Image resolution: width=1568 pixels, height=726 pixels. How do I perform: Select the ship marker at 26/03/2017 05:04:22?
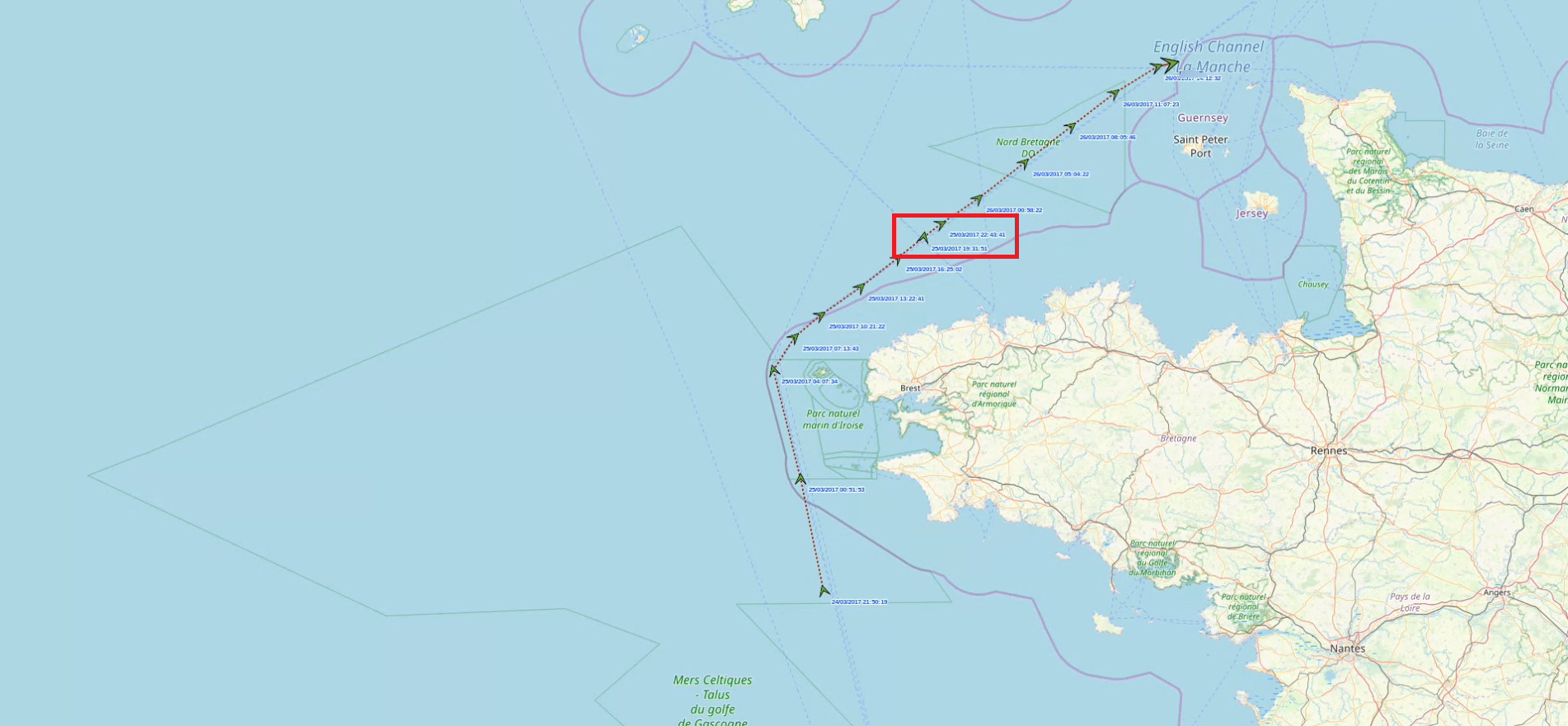[1024, 163]
